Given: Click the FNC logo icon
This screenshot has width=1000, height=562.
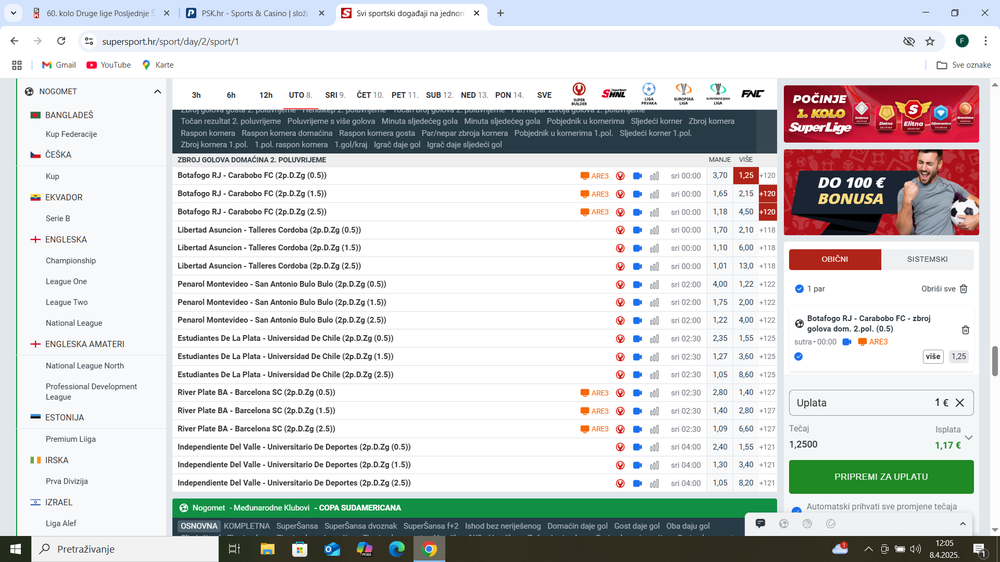Looking at the screenshot, I should point(752,93).
